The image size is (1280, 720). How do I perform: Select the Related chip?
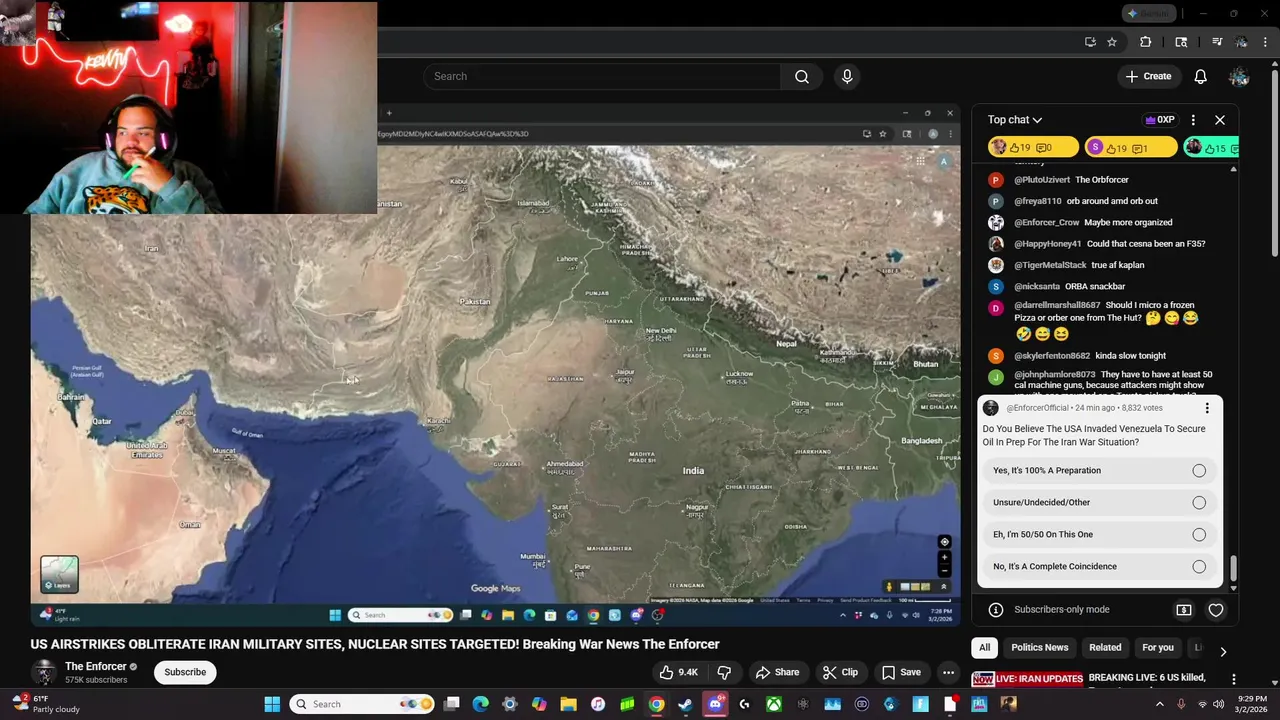pyautogui.click(x=1105, y=648)
